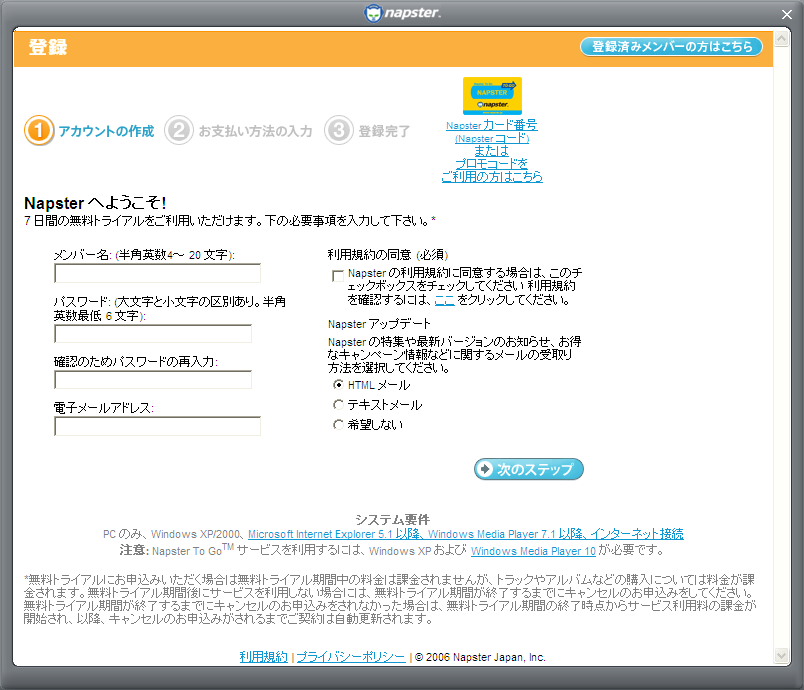Select the HTMLメール radio option
Image resolution: width=804 pixels, height=690 pixels.
[337, 384]
